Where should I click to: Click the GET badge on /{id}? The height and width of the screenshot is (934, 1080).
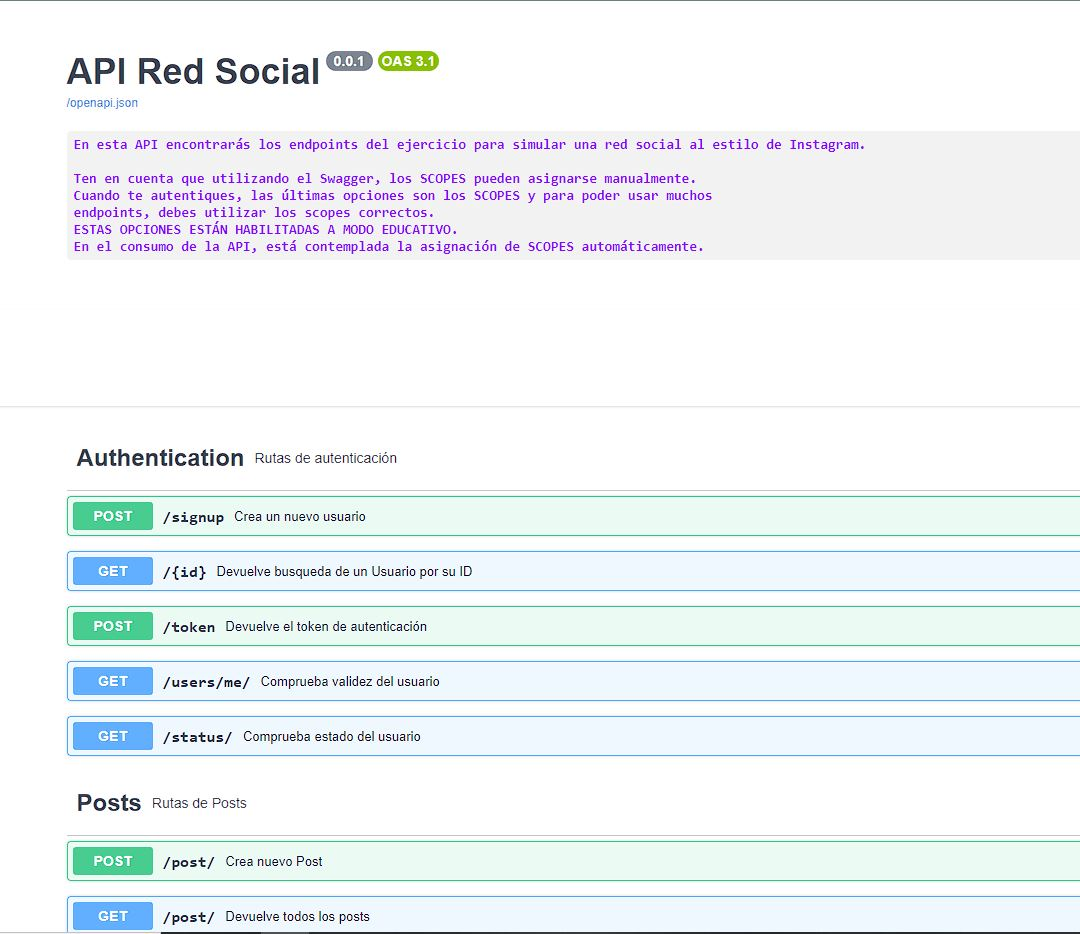click(x=113, y=571)
